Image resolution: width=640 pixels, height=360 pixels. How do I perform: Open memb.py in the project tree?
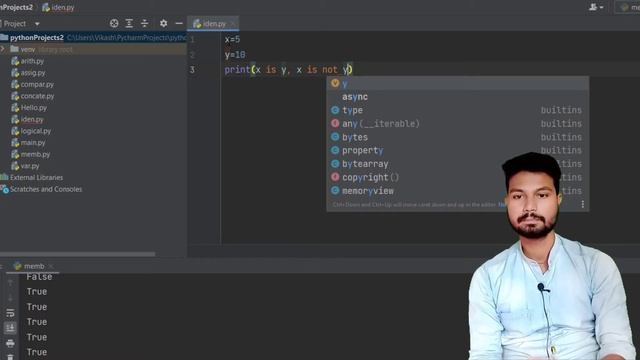click(35, 155)
